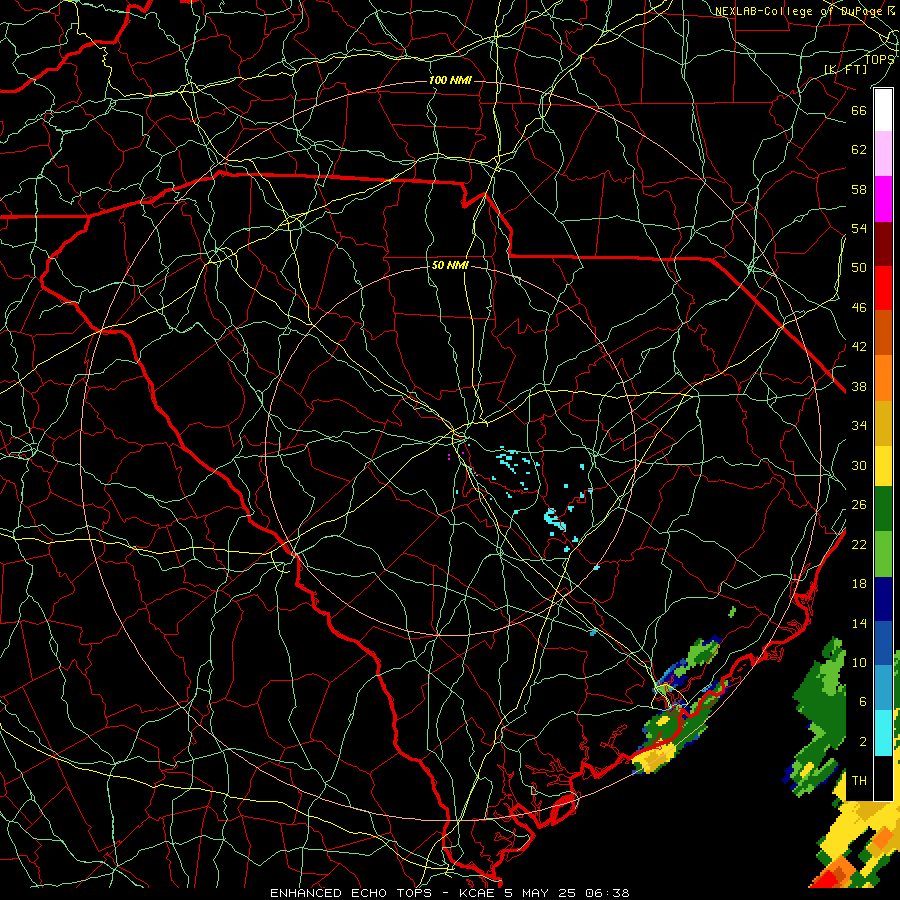The height and width of the screenshot is (900, 900).
Task: Click the legend value '46'
Action: pyautogui.click(x=859, y=308)
